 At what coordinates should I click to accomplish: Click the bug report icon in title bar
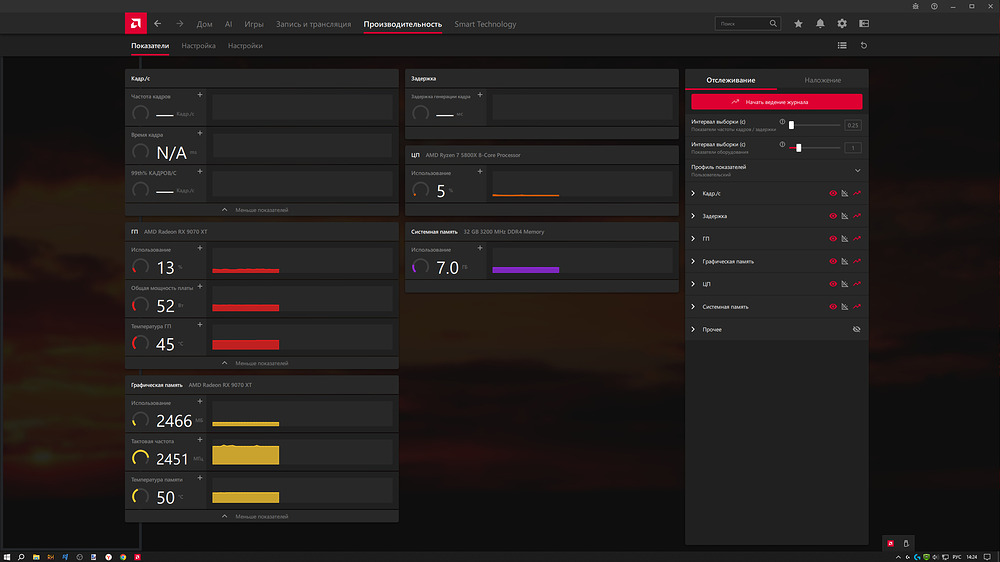(915, 6)
